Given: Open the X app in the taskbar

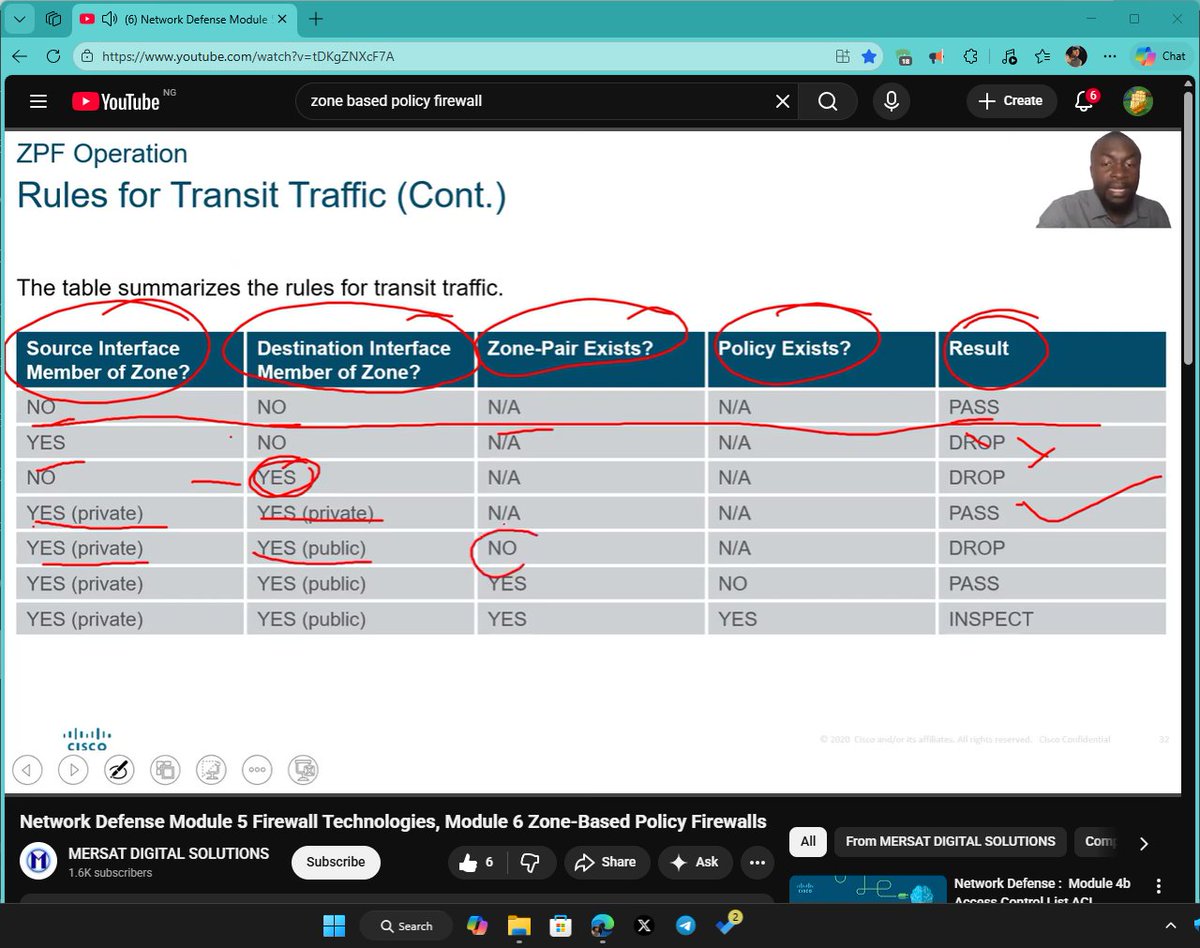Looking at the screenshot, I should coord(644,926).
